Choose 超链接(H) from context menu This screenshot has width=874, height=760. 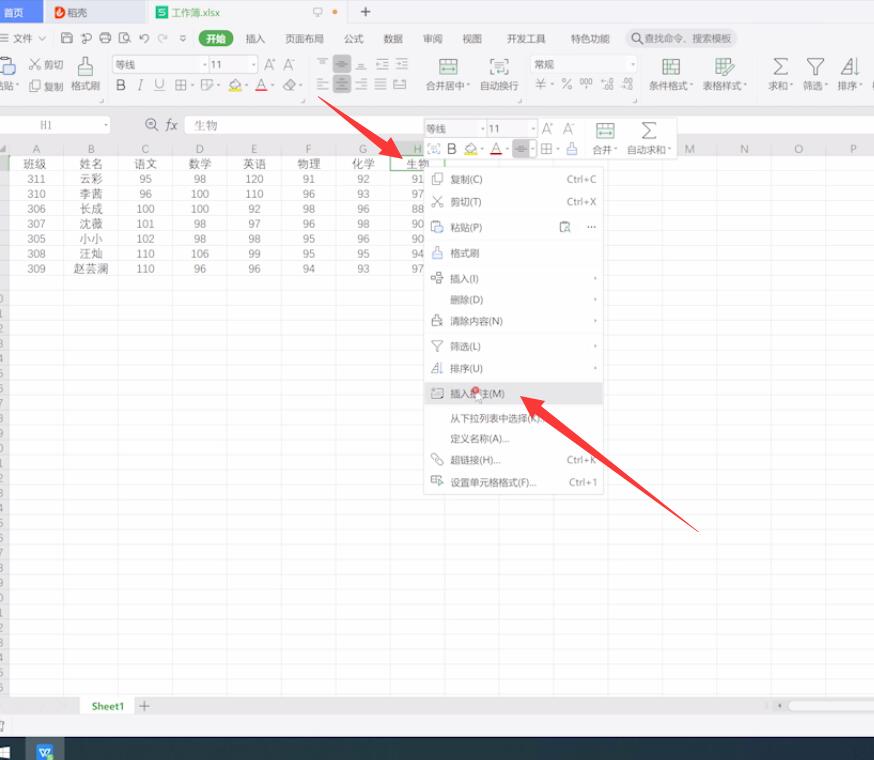pyautogui.click(x=513, y=460)
